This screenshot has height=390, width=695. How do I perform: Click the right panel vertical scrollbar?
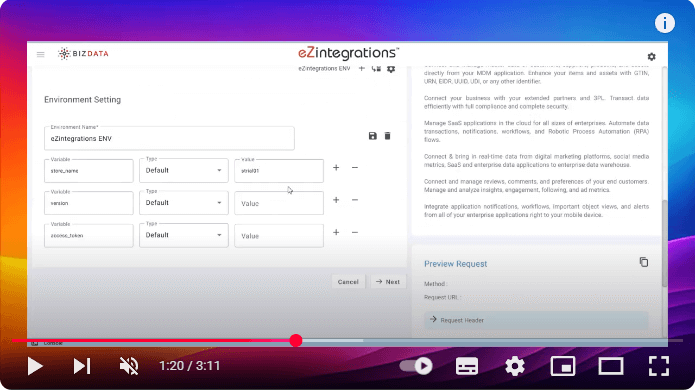[664, 243]
